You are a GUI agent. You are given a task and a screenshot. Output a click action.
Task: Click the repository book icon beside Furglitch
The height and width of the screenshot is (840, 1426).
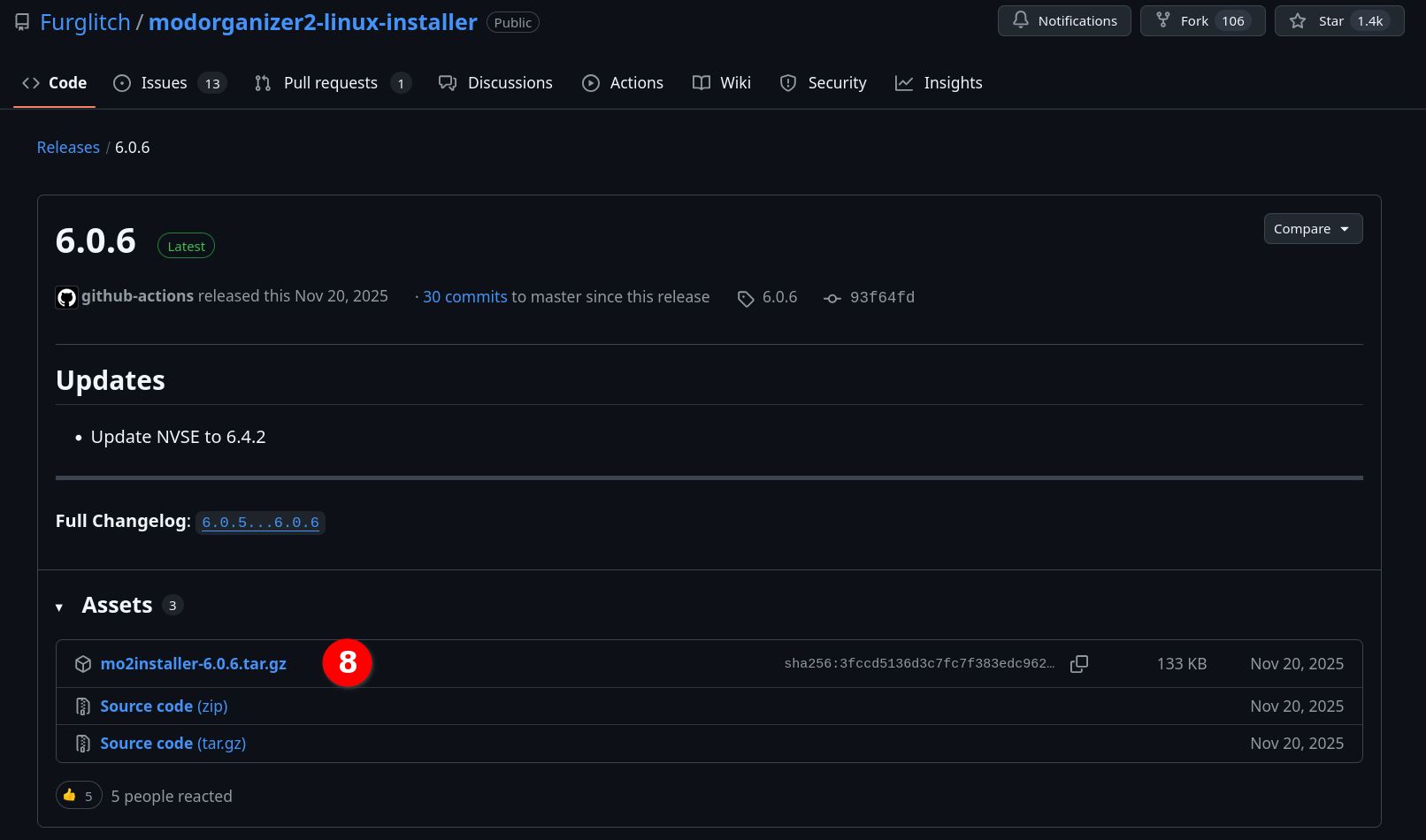(22, 22)
